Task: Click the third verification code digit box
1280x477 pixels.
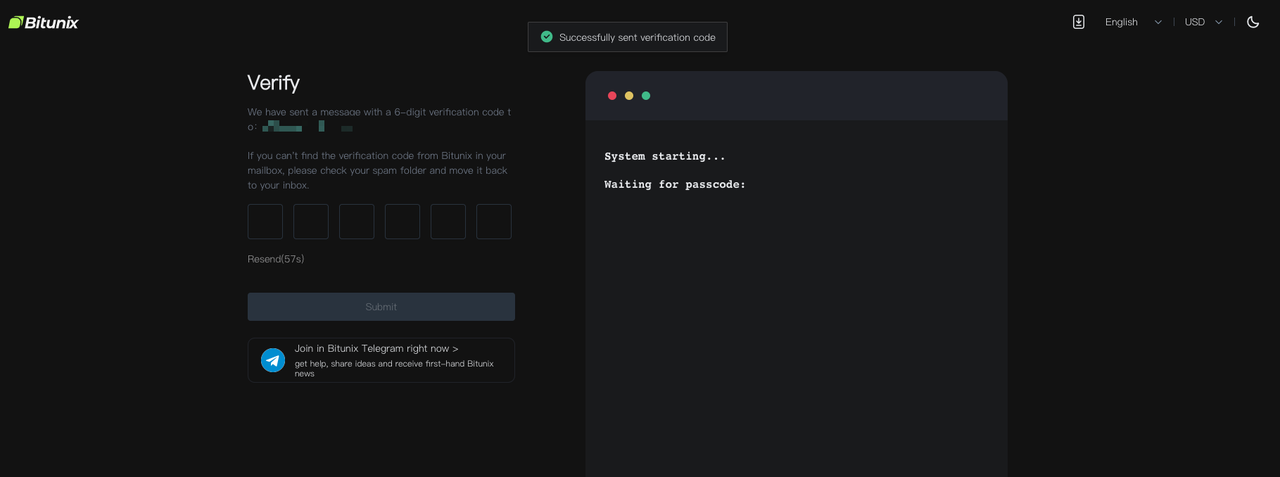Action: [x=357, y=222]
